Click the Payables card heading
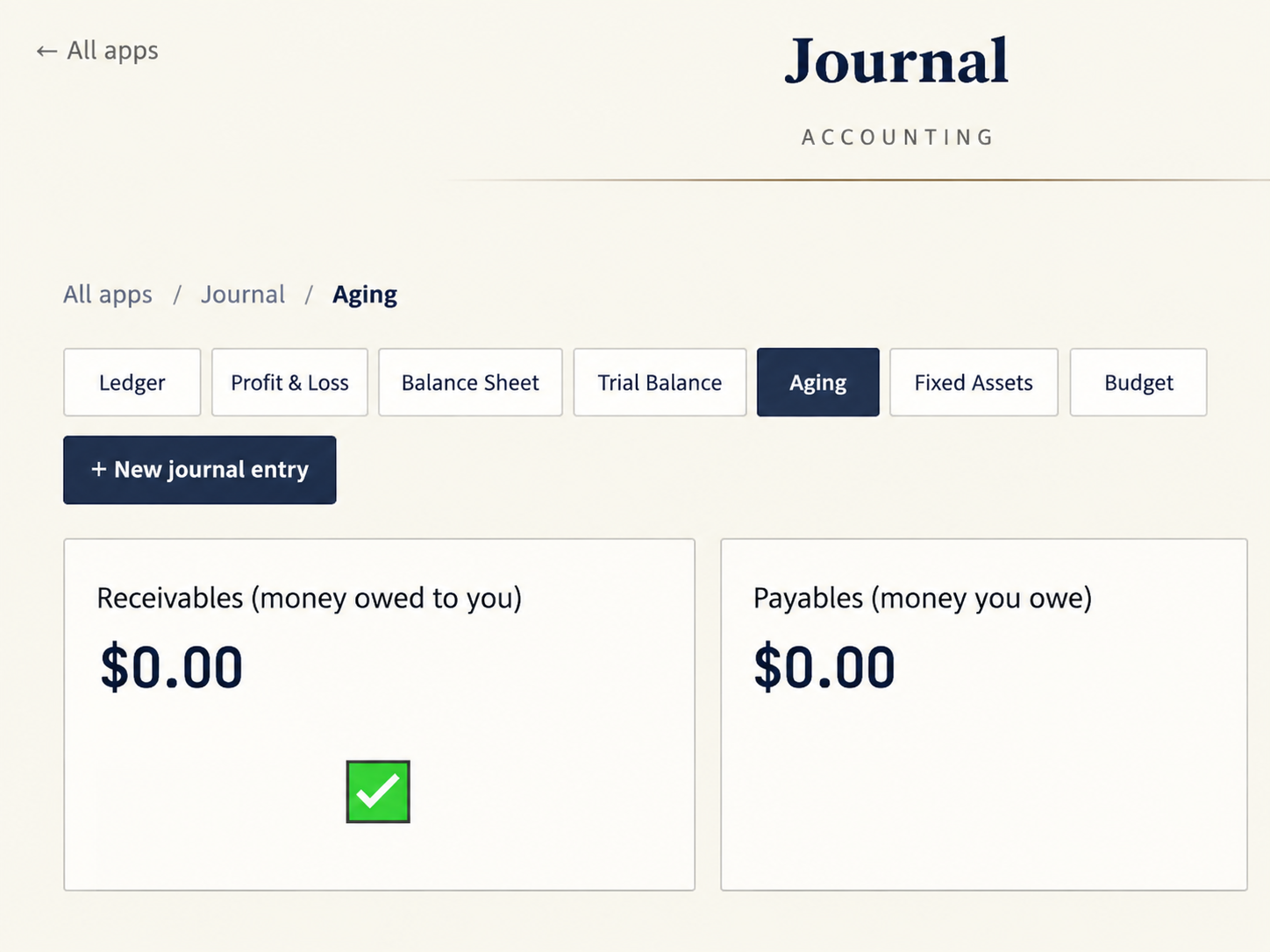 (x=923, y=598)
